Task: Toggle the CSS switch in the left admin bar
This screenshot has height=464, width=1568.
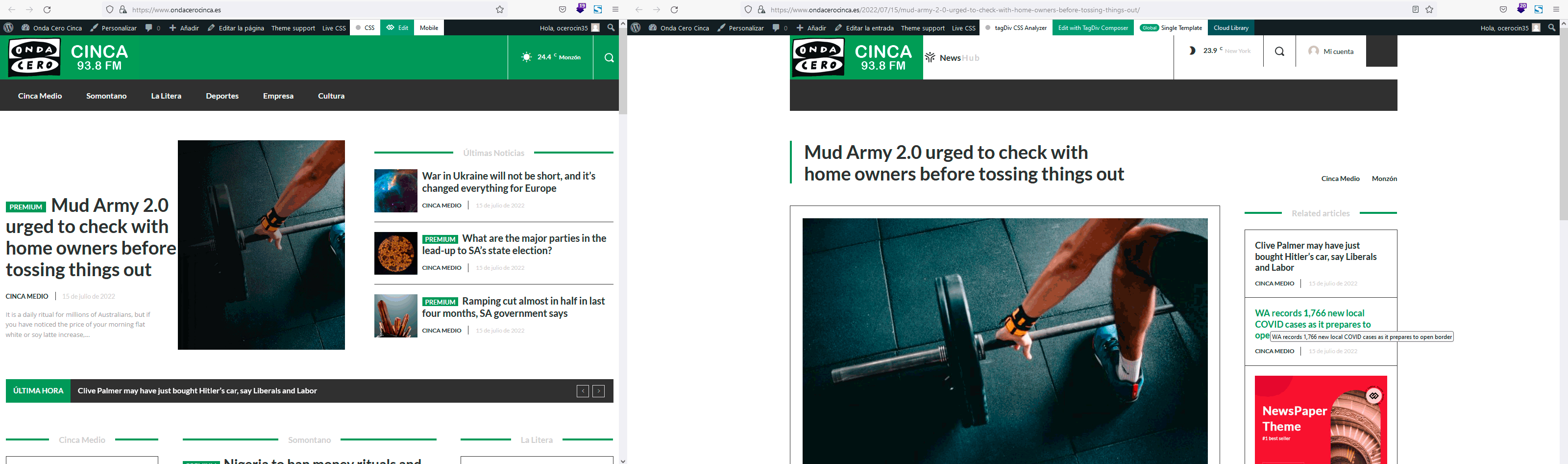Action: point(365,27)
